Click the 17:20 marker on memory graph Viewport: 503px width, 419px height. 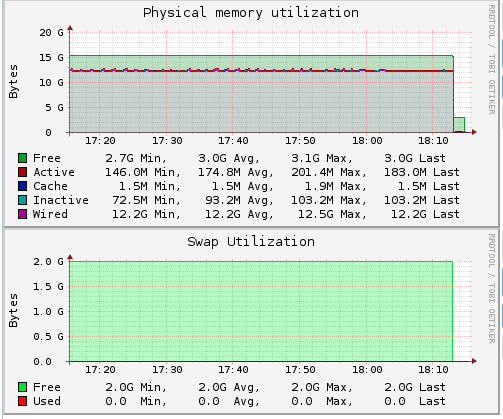coord(100,141)
